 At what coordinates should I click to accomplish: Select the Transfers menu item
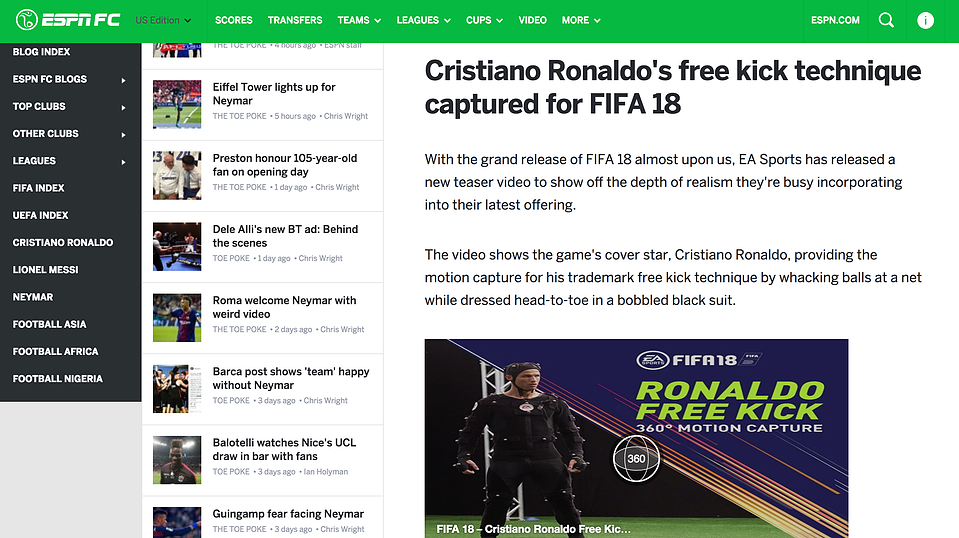(x=295, y=20)
